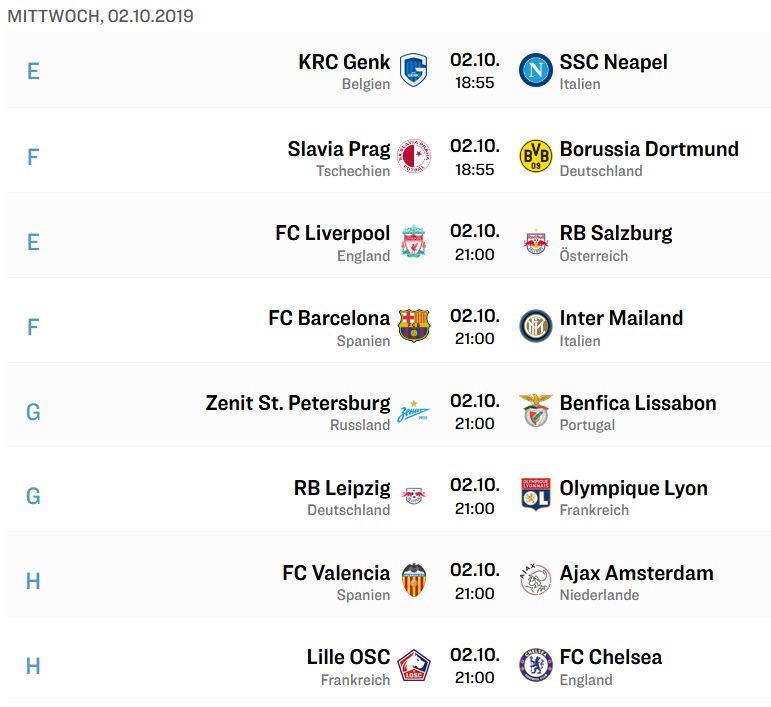This screenshot has width=771, height=707.
Task: Open the RB Leipzig team name
Action: 342,488
